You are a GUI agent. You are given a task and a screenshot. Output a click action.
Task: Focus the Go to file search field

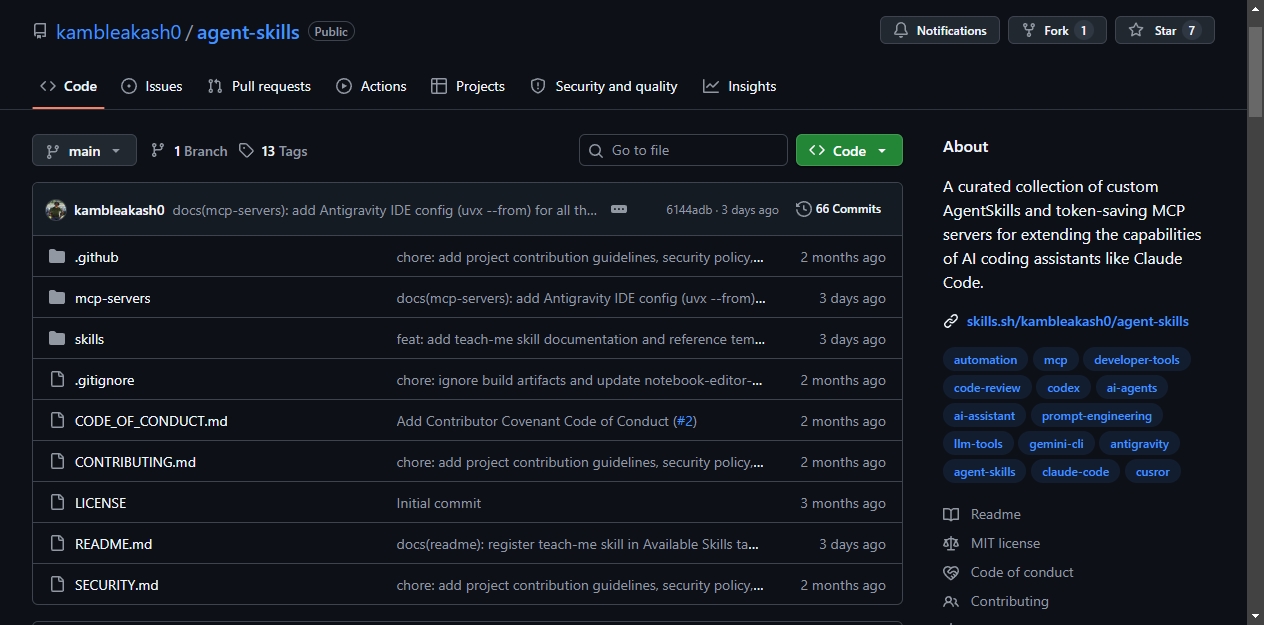(x=683, y=150)
